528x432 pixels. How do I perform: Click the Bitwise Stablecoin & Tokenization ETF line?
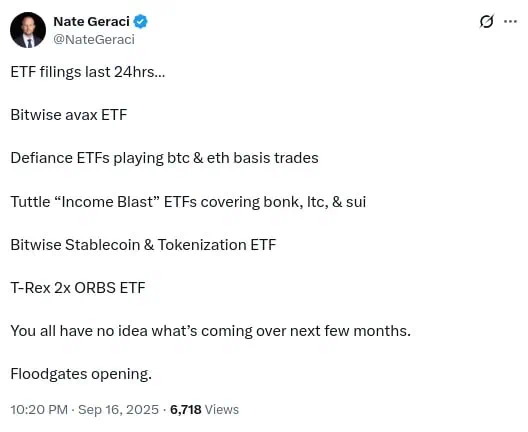143,245
